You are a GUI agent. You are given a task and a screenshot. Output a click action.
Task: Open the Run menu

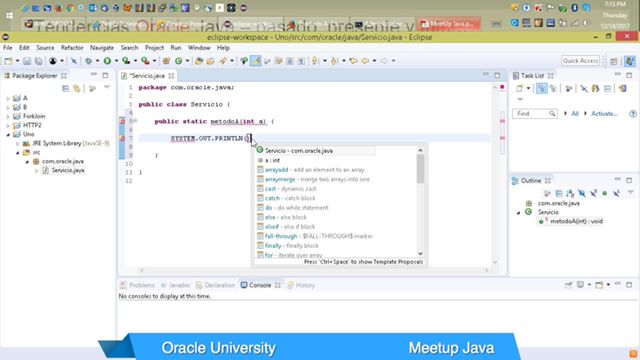click(176, 48)
